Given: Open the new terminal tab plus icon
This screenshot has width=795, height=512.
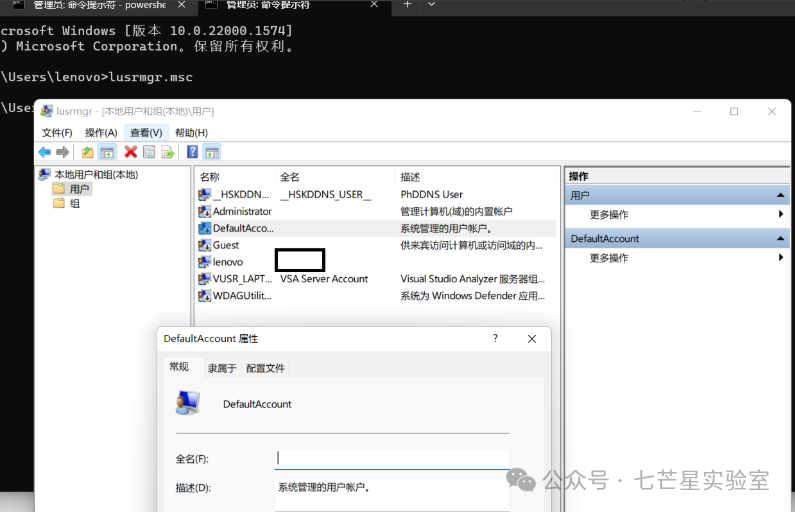Looking at the screenshot, I should (407, 4).
